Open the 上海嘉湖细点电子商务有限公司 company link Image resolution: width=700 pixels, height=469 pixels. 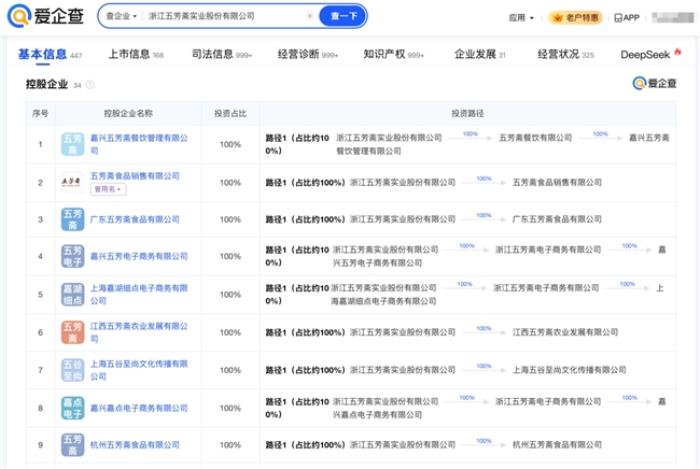(x=139, y=295)
